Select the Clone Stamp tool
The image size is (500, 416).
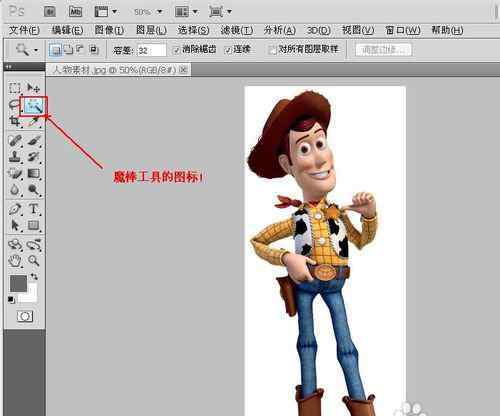pos(15,157)
